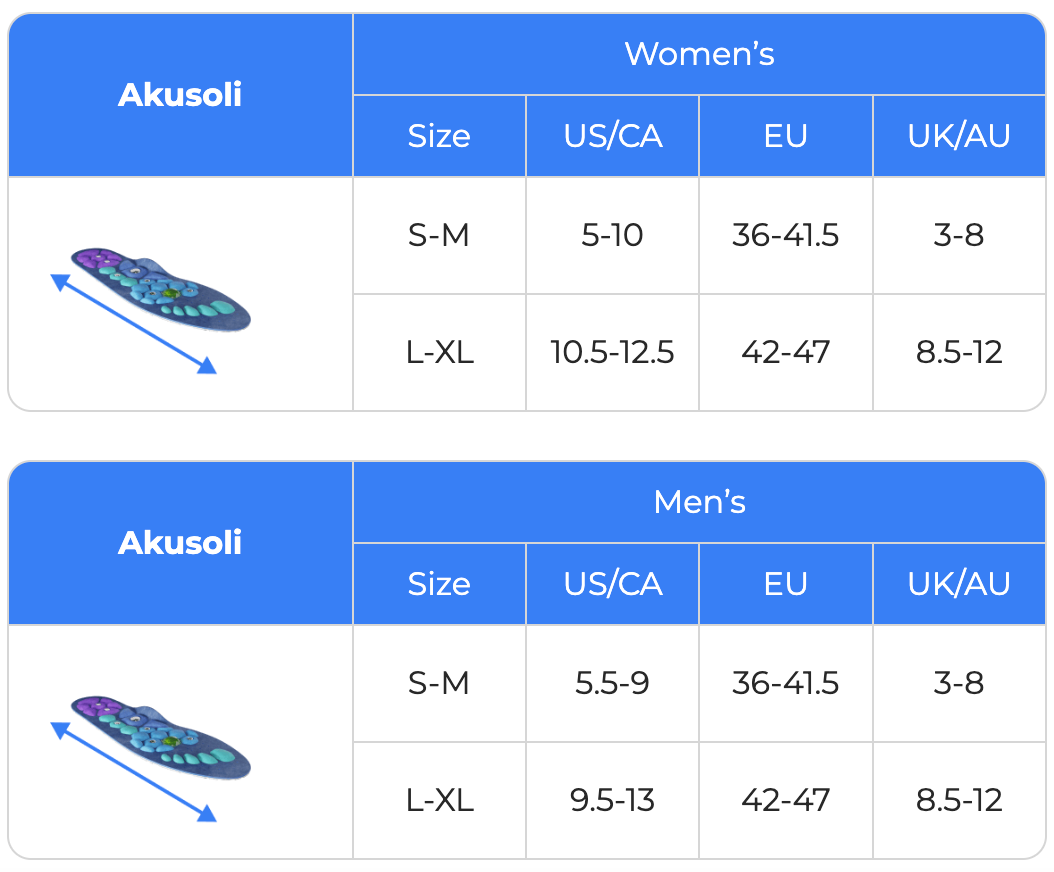Click the men's Size column header
Viewport: 1054px width, 872px height.
tap(439, 584)
